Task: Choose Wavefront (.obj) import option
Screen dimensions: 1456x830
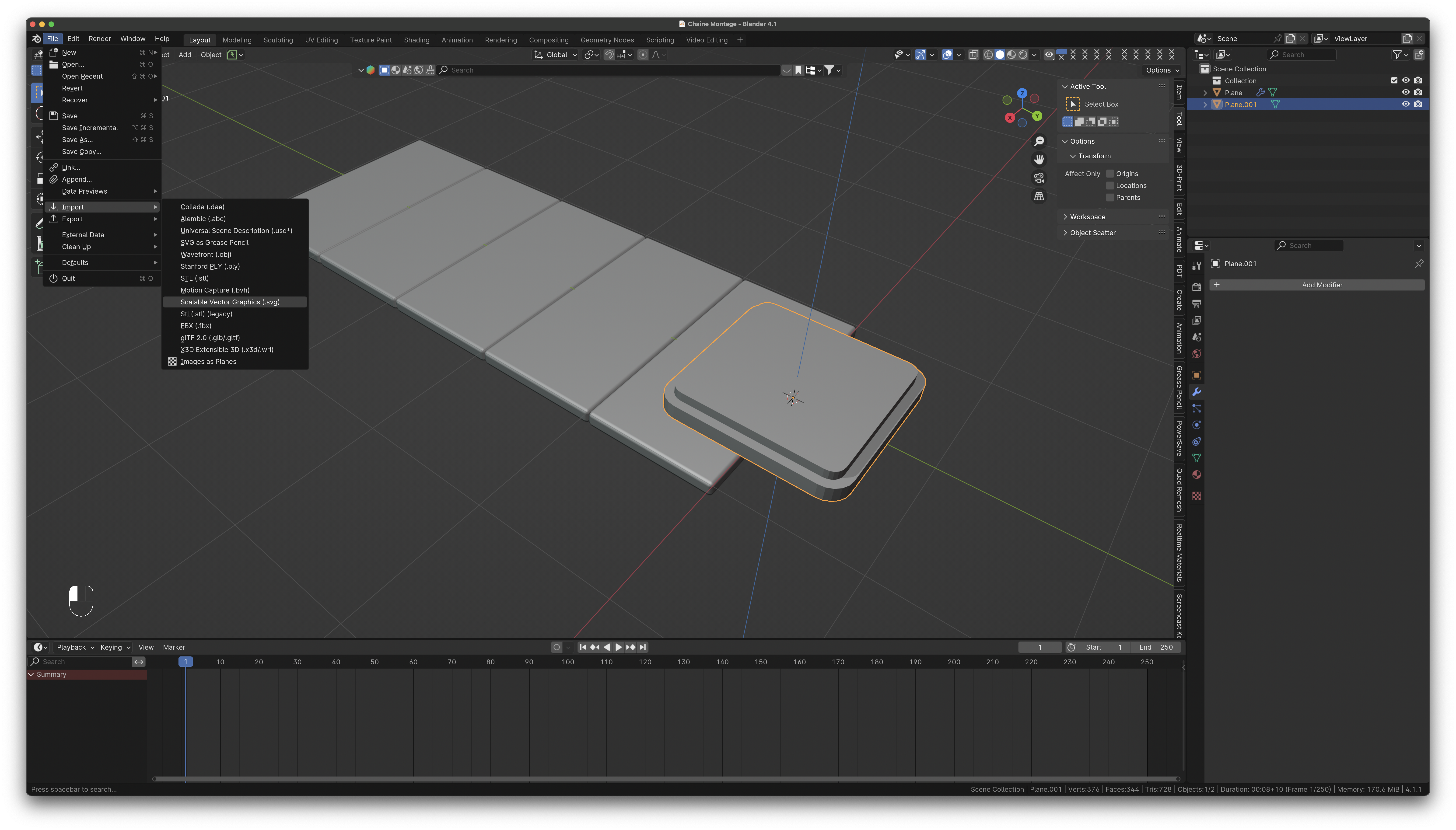Action: tap(235, 254)
